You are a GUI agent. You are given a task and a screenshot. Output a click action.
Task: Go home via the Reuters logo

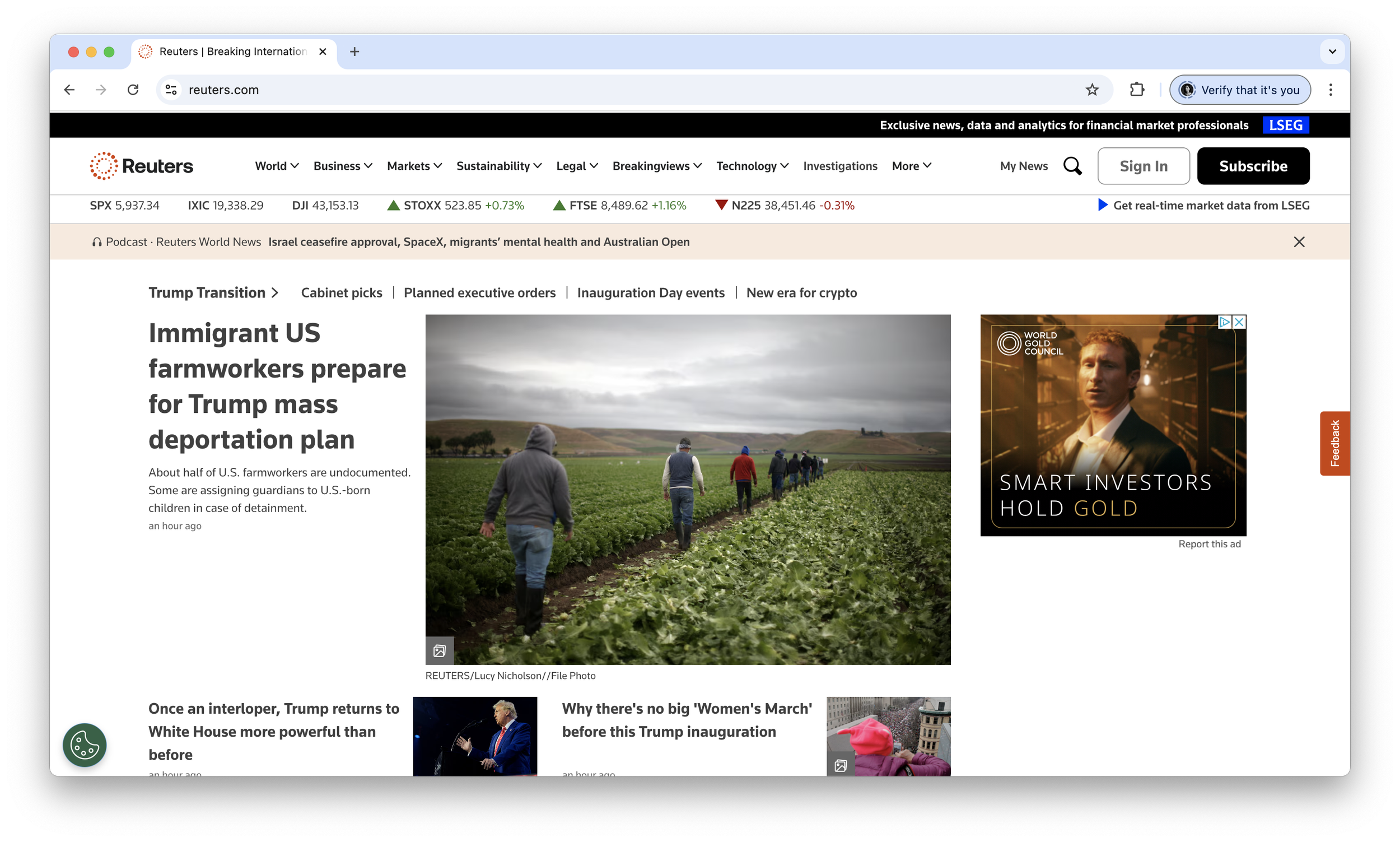point(141,166)
